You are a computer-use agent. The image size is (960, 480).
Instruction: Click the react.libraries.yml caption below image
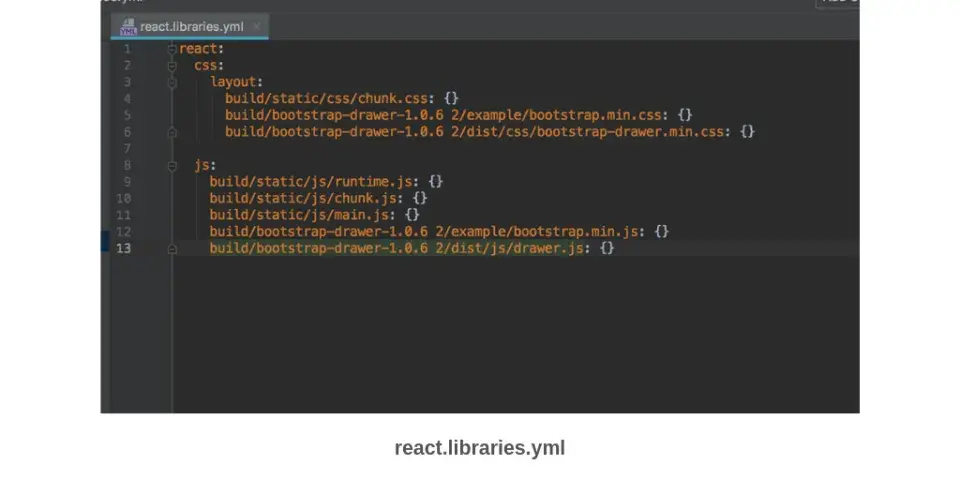point(480,448)
